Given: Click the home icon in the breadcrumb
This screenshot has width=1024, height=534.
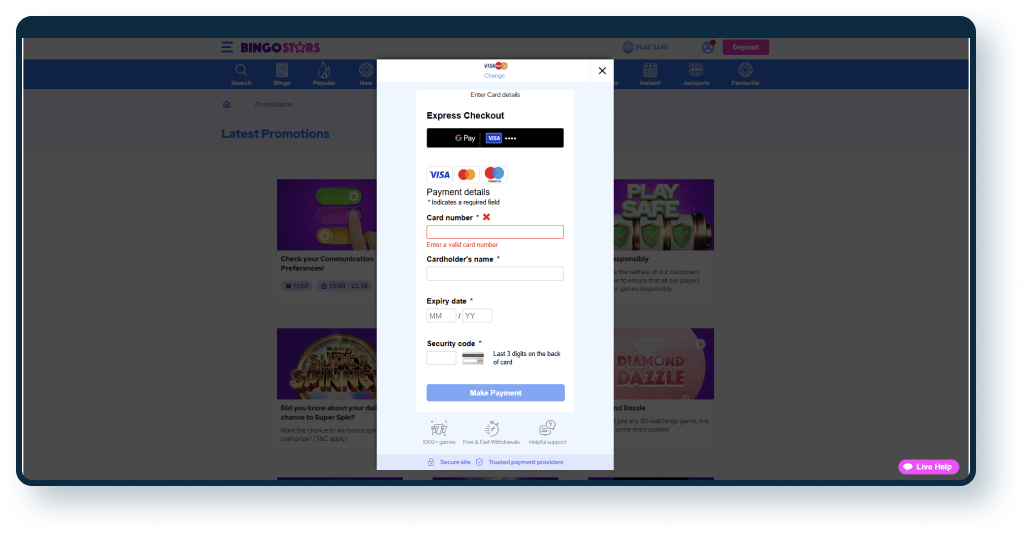Looking at the screenshot, I should [227, 104].
